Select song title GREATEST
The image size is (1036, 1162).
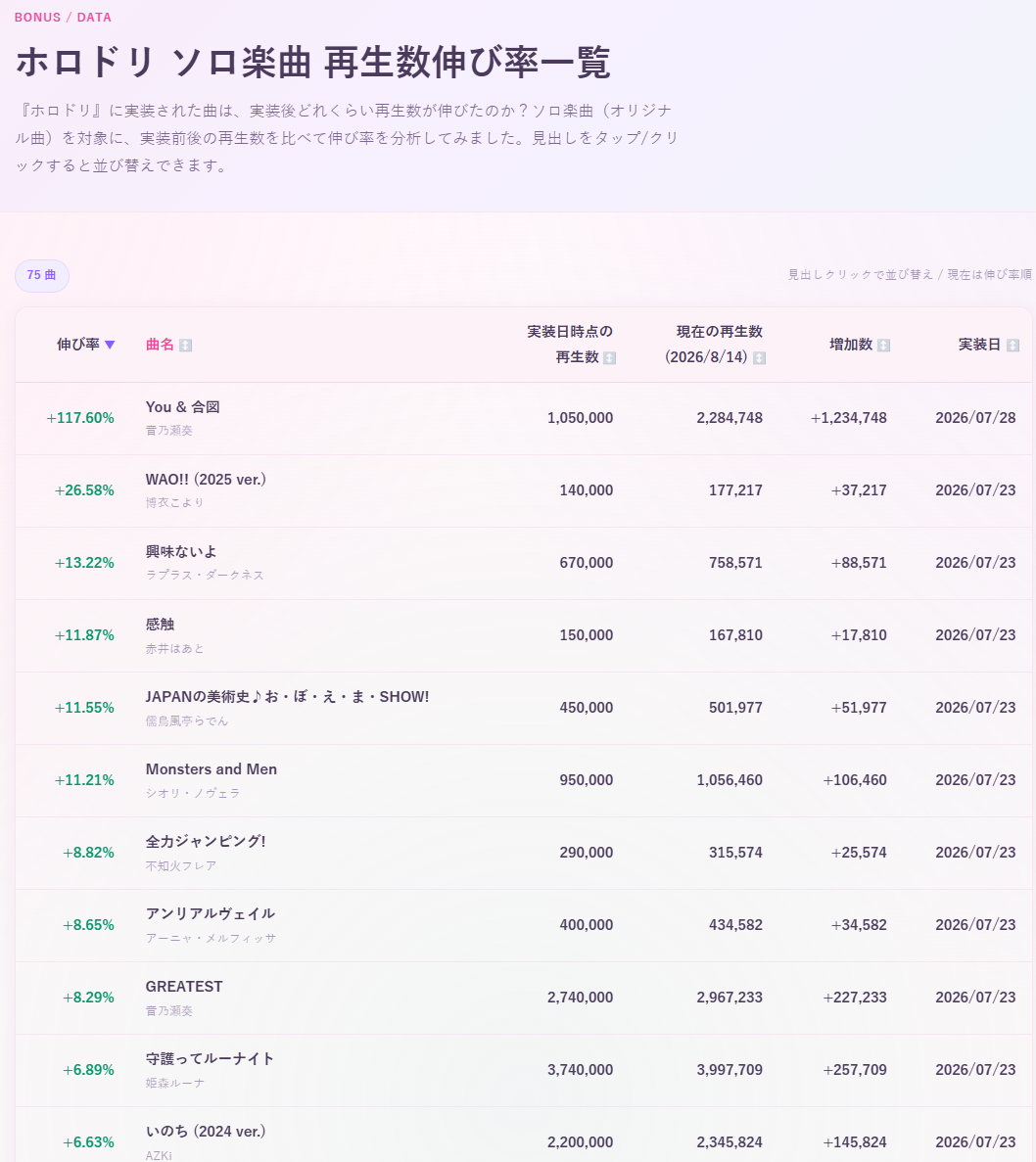pos(184,987)
